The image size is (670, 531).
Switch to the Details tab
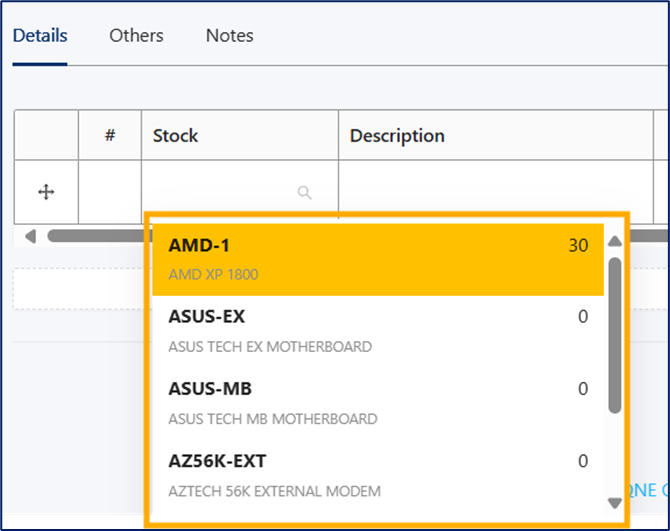40,35
